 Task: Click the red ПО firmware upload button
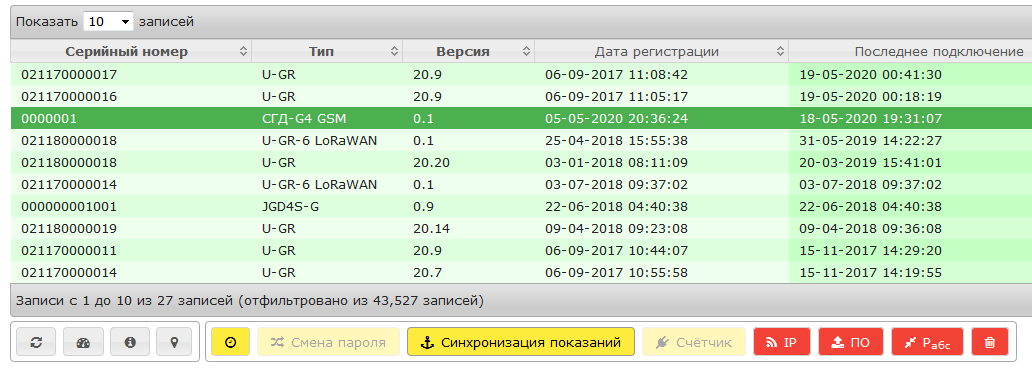851,342
